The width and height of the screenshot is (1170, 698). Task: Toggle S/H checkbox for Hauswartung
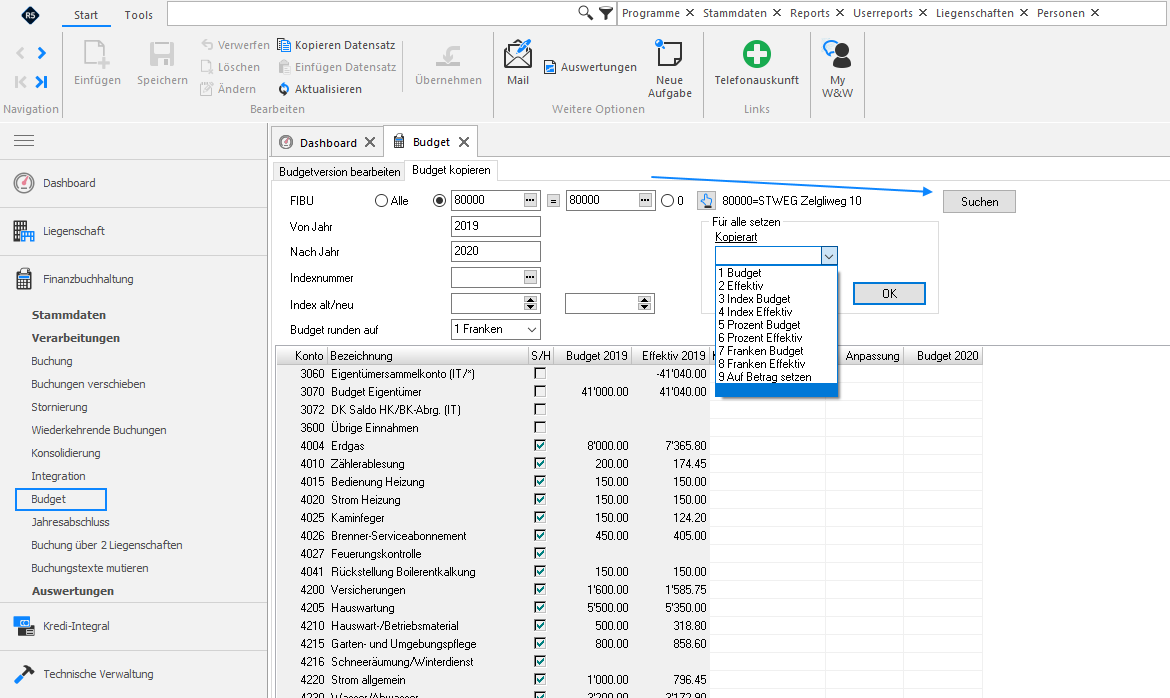(540, 607)
